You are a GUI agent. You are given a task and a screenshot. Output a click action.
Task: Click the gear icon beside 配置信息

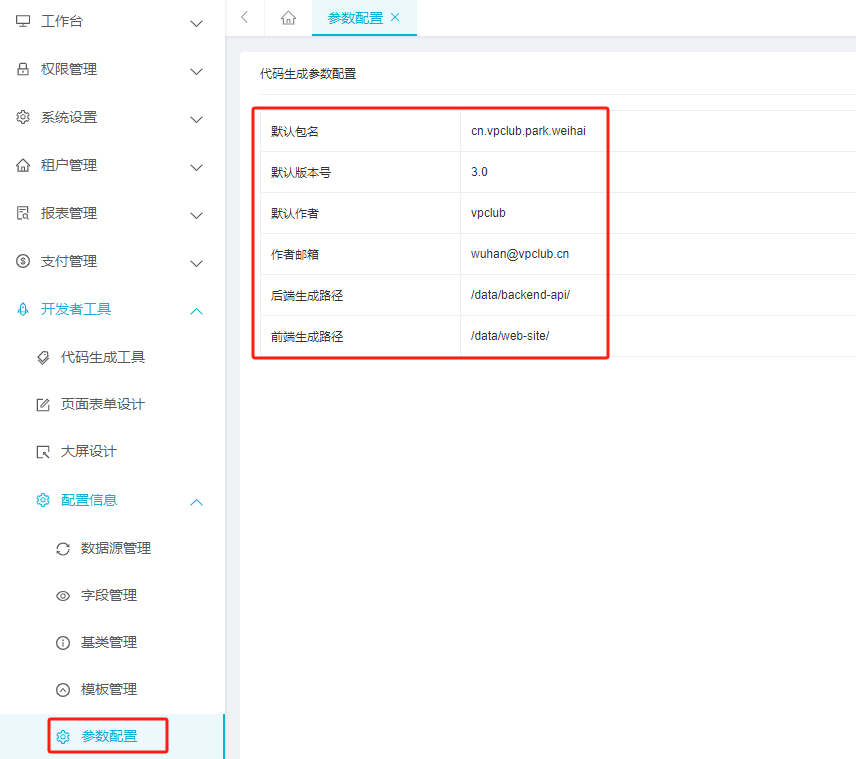43,500
